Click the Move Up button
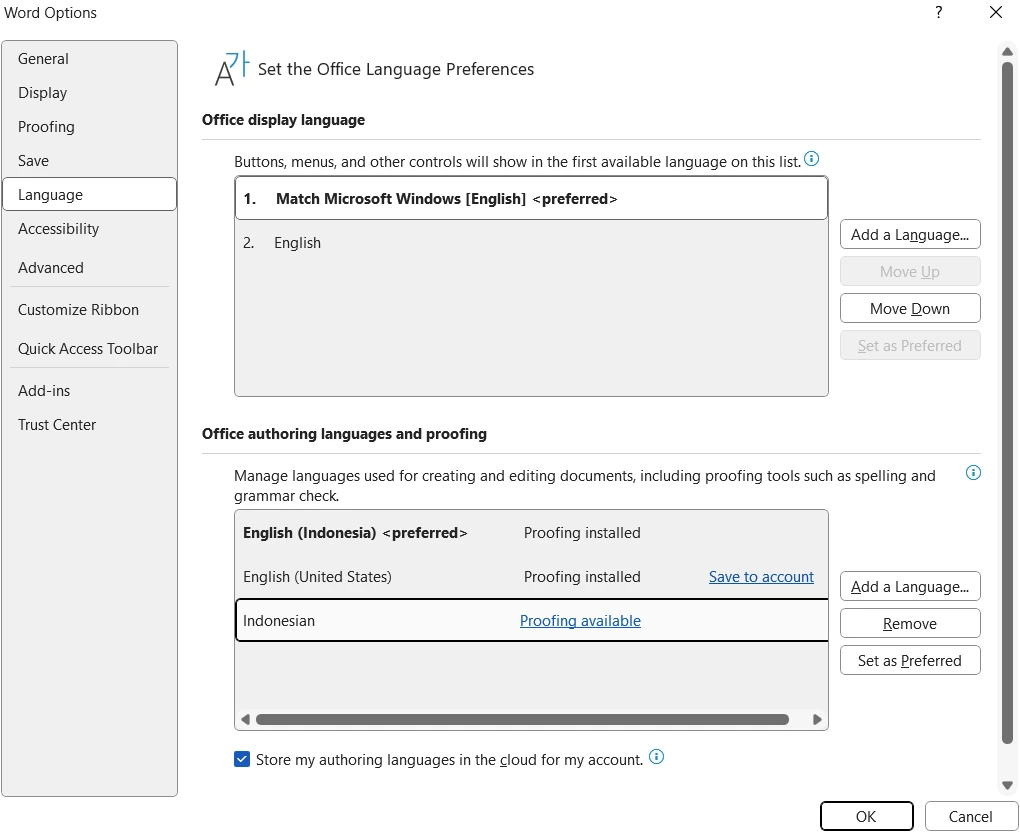The width and height of the screenshot is (1020, 836). click(x=909, y=271)
